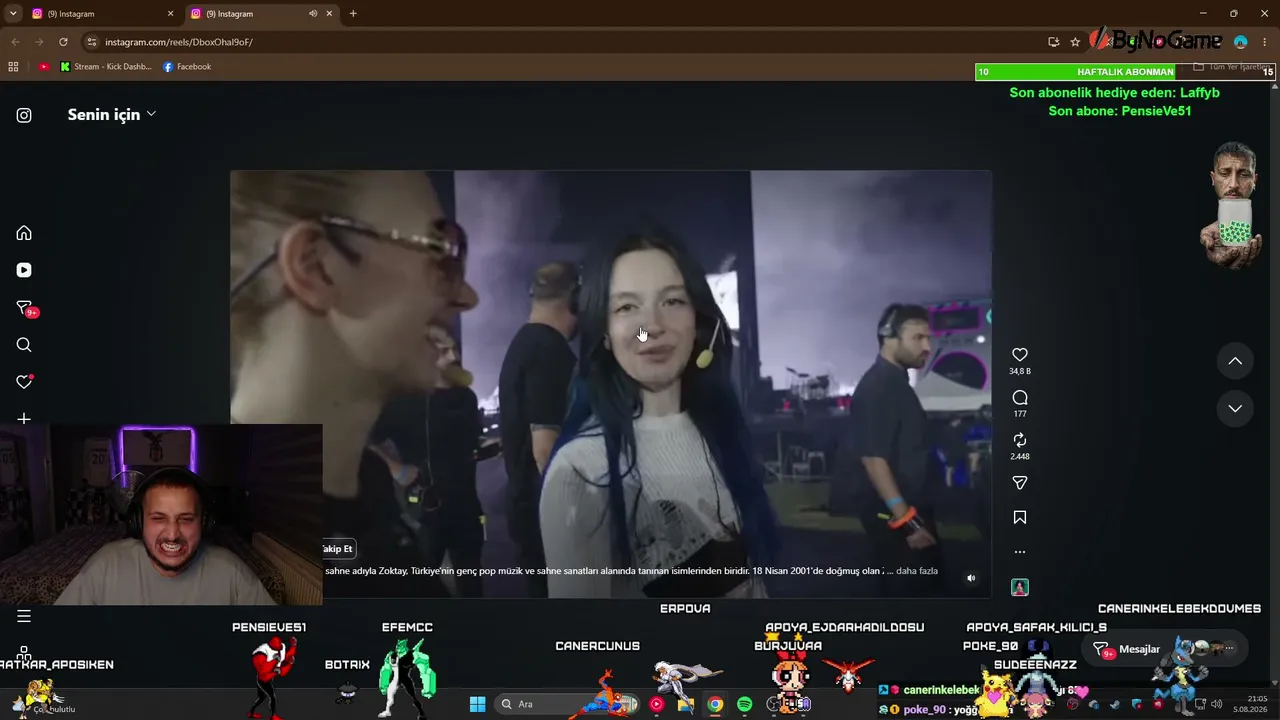The height and width of the screenshot is (720, 1280).
Task: Open a new browser tab
Action: pos(353,14)
